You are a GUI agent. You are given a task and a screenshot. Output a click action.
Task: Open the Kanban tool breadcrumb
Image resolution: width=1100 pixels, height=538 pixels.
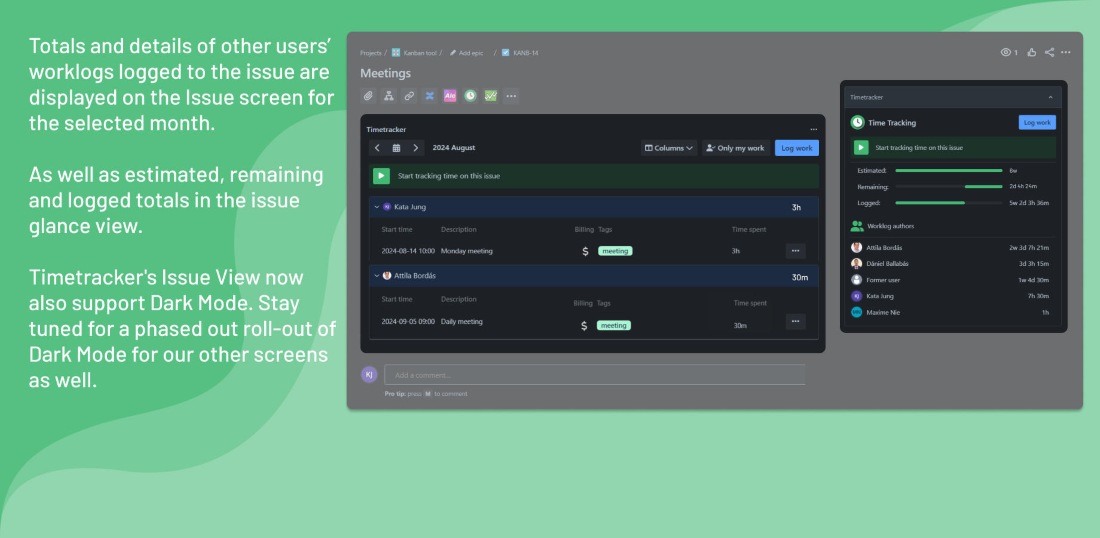pyautogui.click(x=419, y=52)
